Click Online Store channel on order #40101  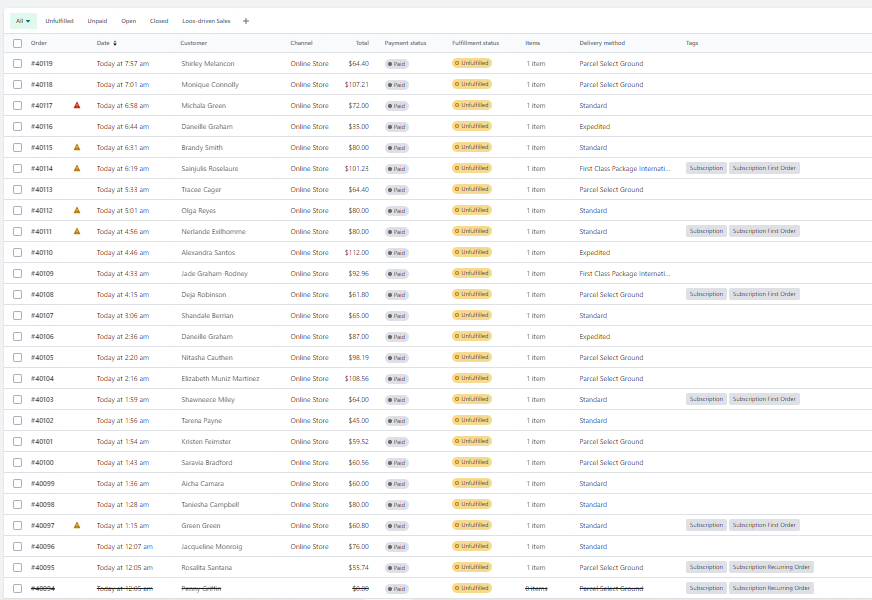309,442
